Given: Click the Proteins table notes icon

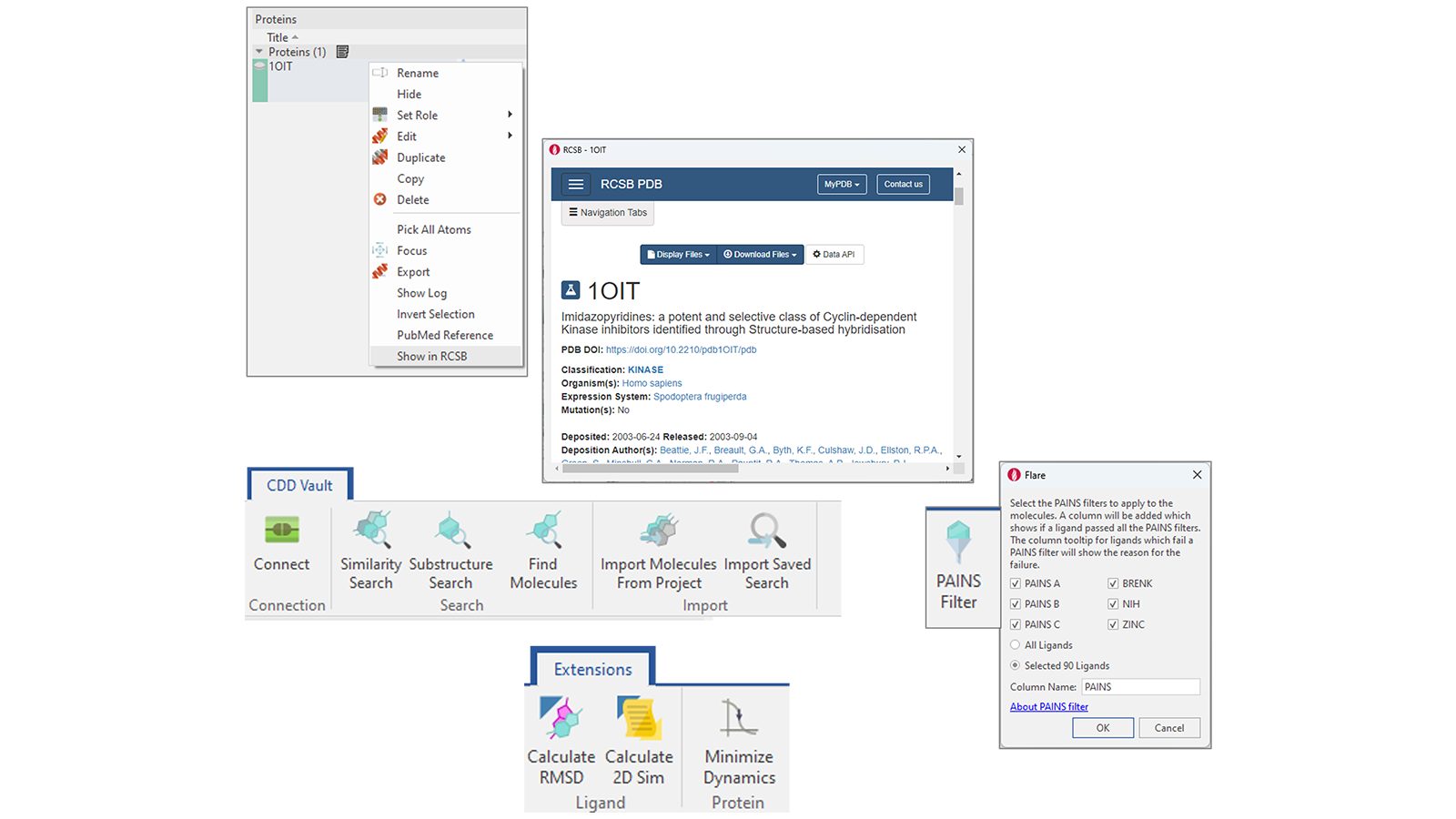Looking at the screenshot, I should 342,52.
